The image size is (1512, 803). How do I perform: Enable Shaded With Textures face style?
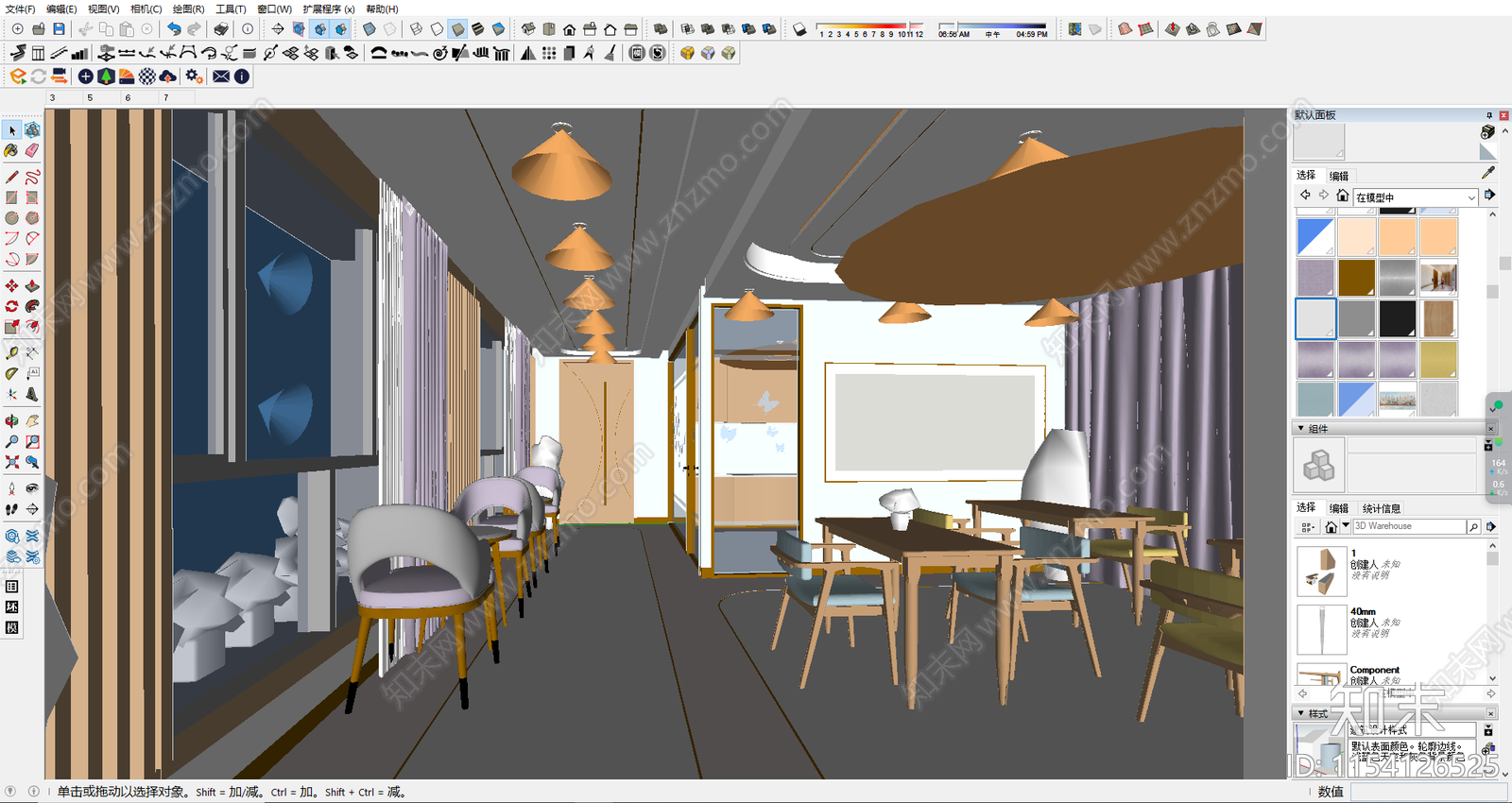click(478, 29)
